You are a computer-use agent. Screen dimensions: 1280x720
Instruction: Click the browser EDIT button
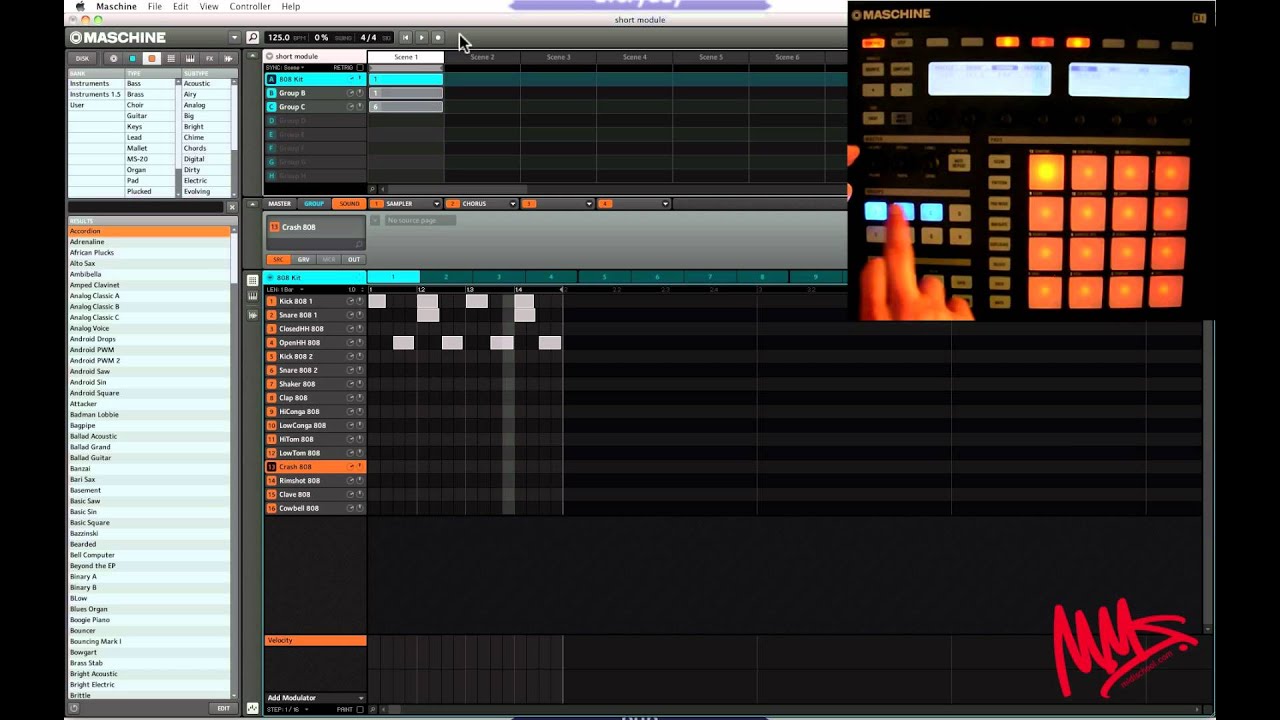point(223,708)
